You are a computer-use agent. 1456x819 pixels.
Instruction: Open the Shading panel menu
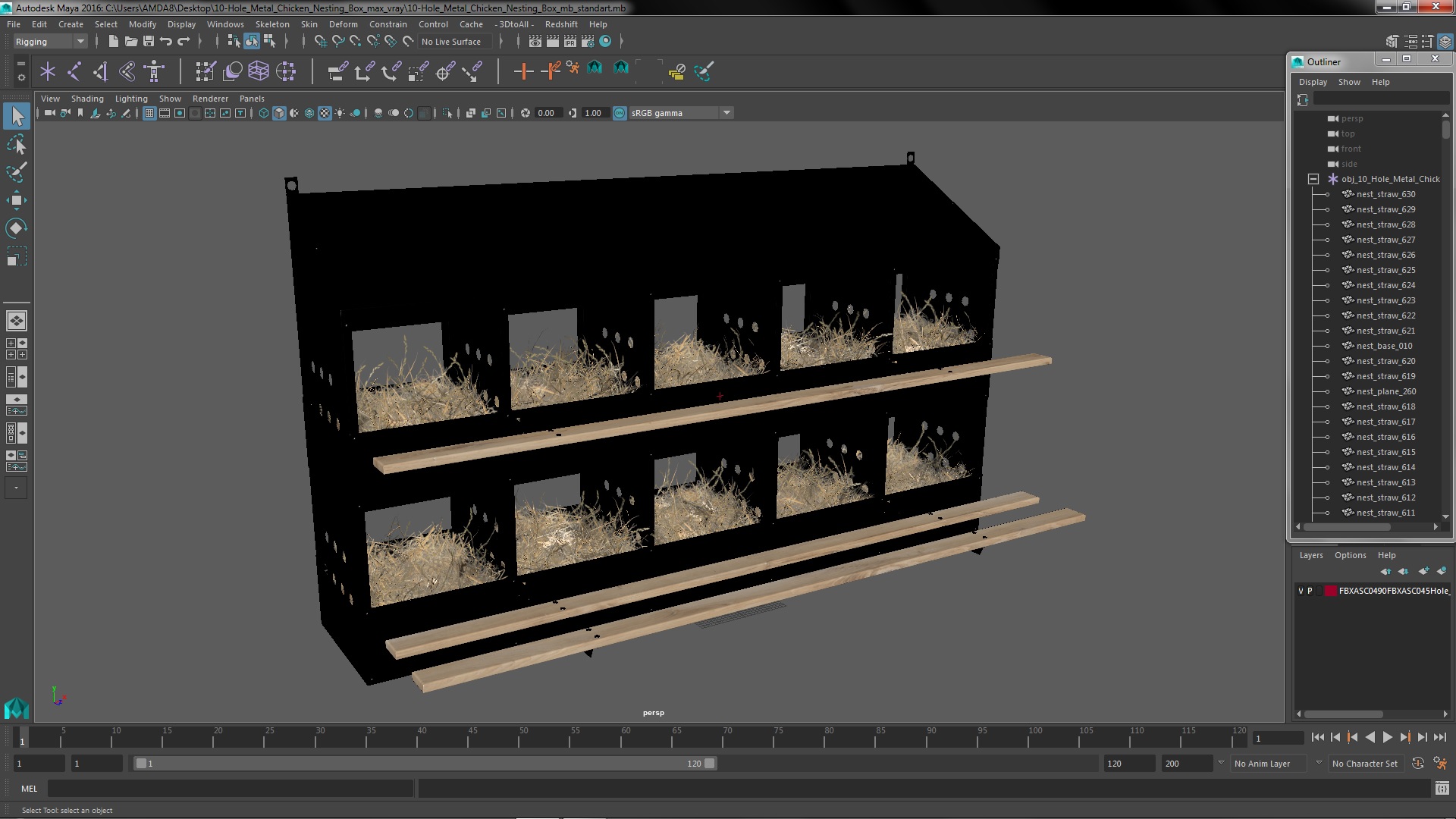[86, 99]
